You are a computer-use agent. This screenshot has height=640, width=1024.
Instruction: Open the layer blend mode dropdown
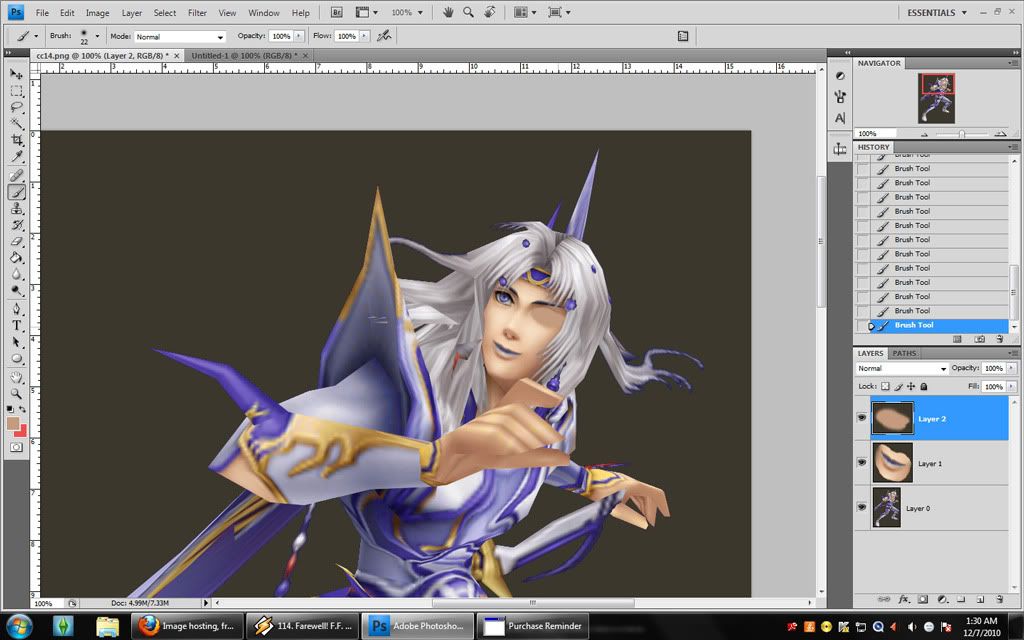pyautogui.click(x=900, y=369)
